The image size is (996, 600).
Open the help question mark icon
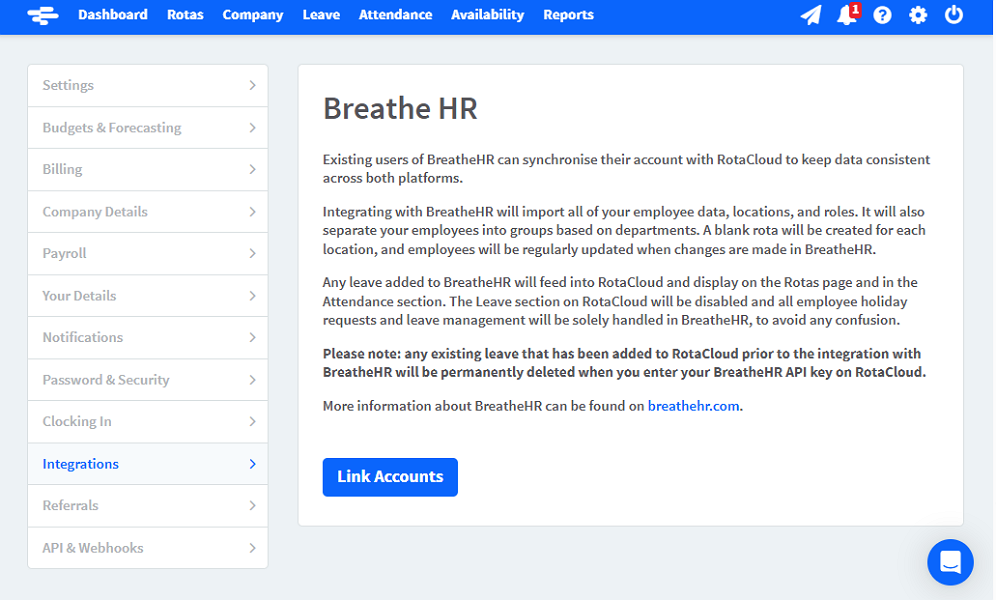tap(882, 15)
